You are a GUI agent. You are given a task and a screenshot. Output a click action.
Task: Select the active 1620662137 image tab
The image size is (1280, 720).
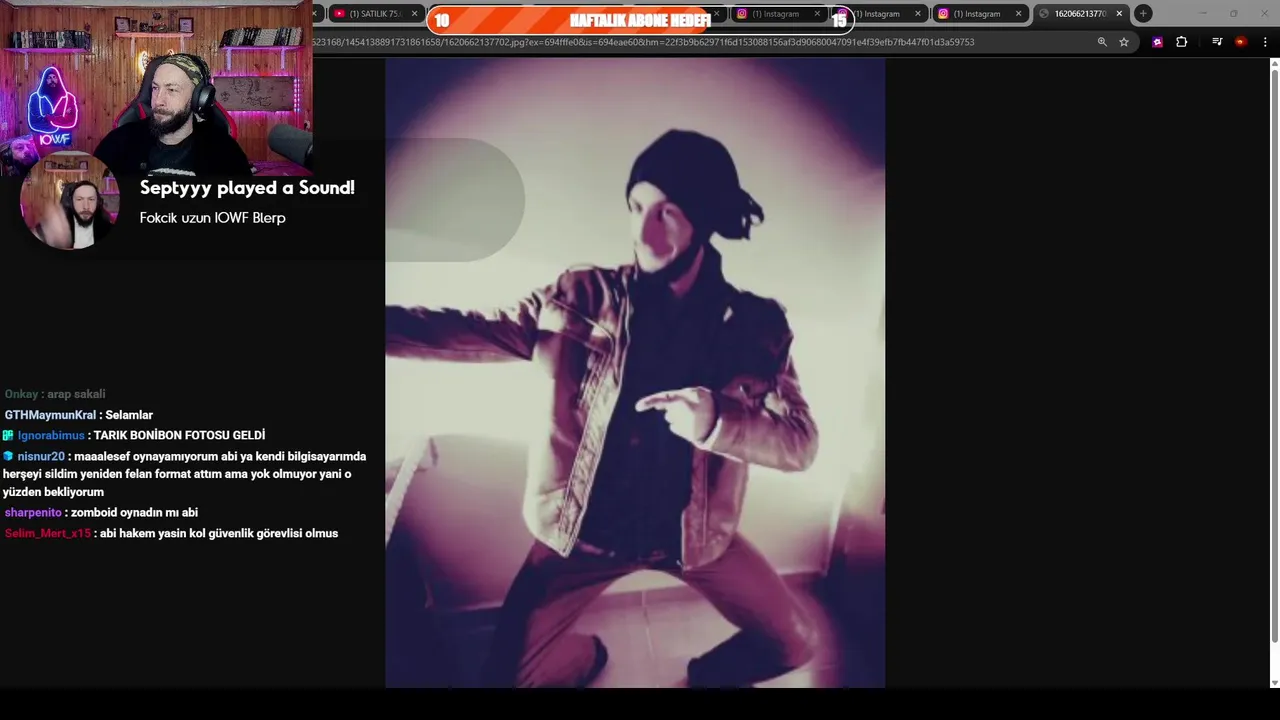click(1080, 14)
